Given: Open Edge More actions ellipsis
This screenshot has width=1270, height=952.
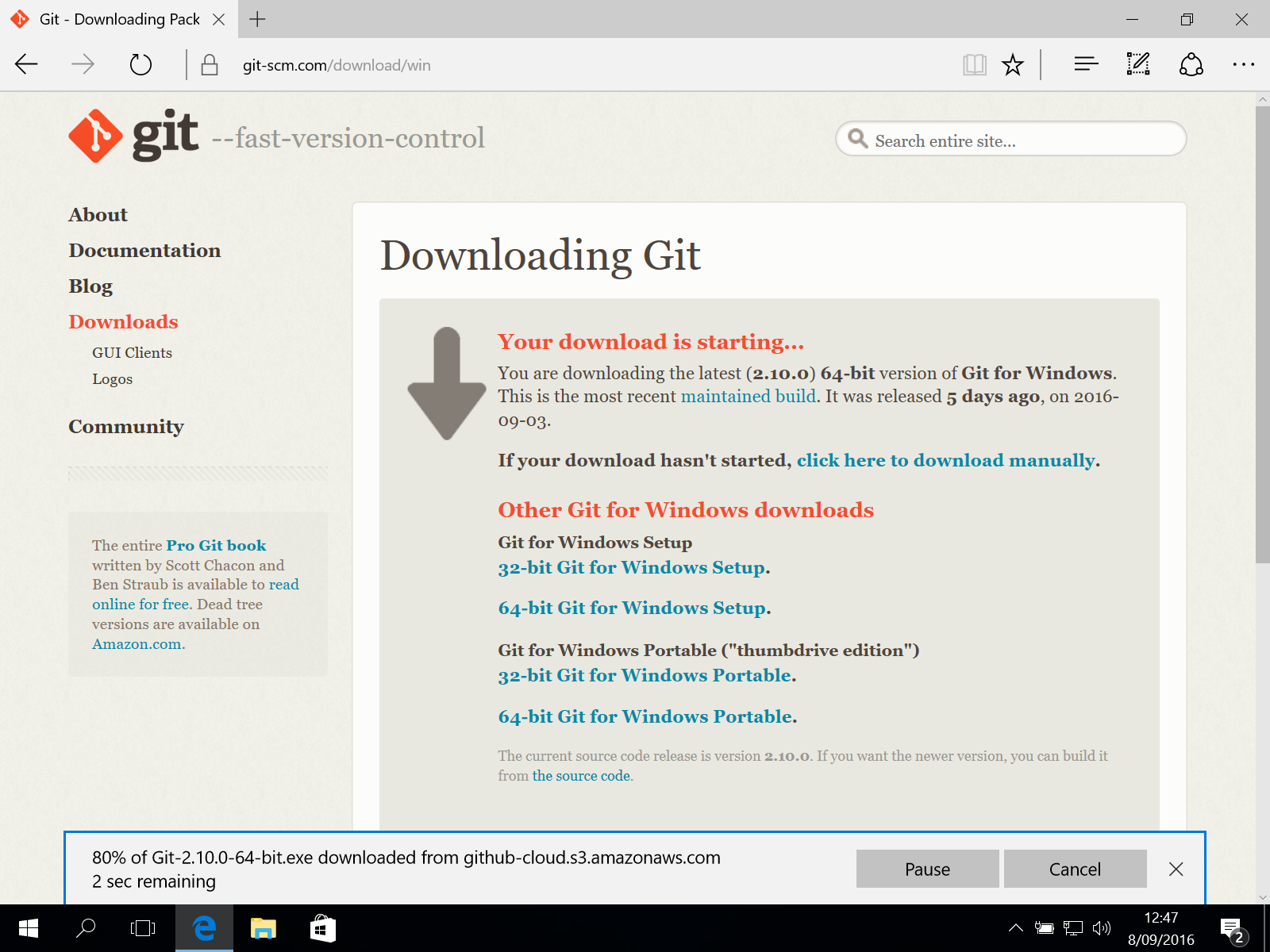Looking at the screenshot, I should pos(1244,64).
